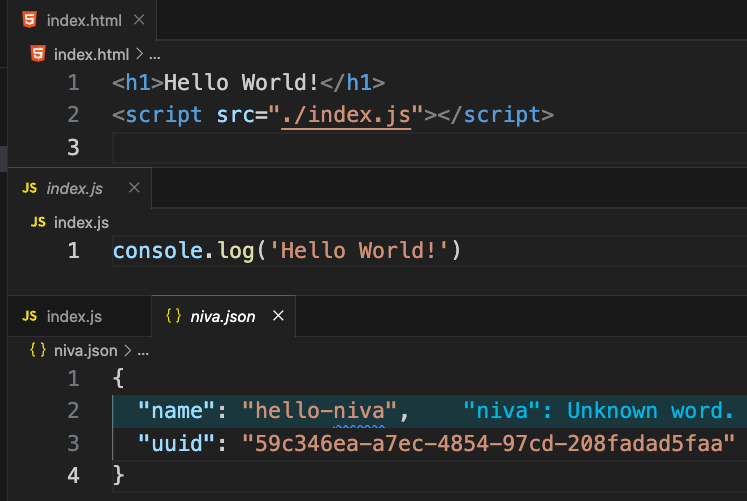
Task: Click the JS icon on italic index.js tab
Action: pos(30,188)
